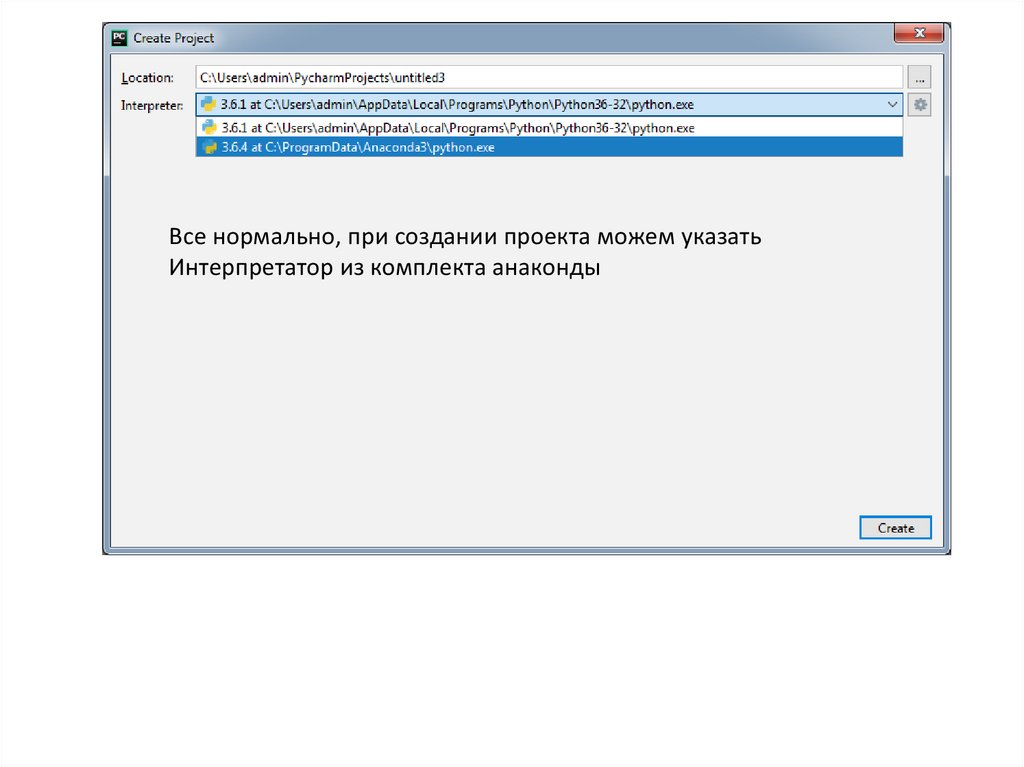Screen dimensions: 1024x767
Task: Open interpreter settings via the gear icon
Action: click(x=919, y=104)
